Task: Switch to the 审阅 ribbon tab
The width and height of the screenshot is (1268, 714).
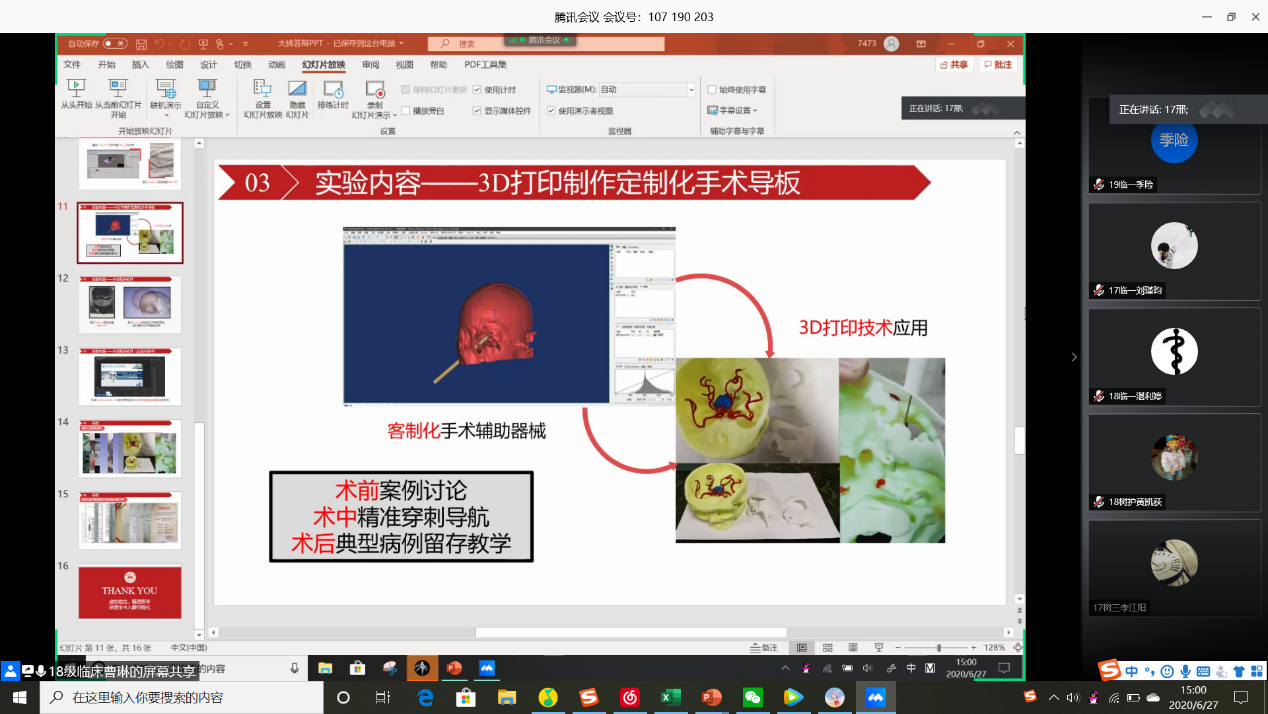Action: (370, 65)
